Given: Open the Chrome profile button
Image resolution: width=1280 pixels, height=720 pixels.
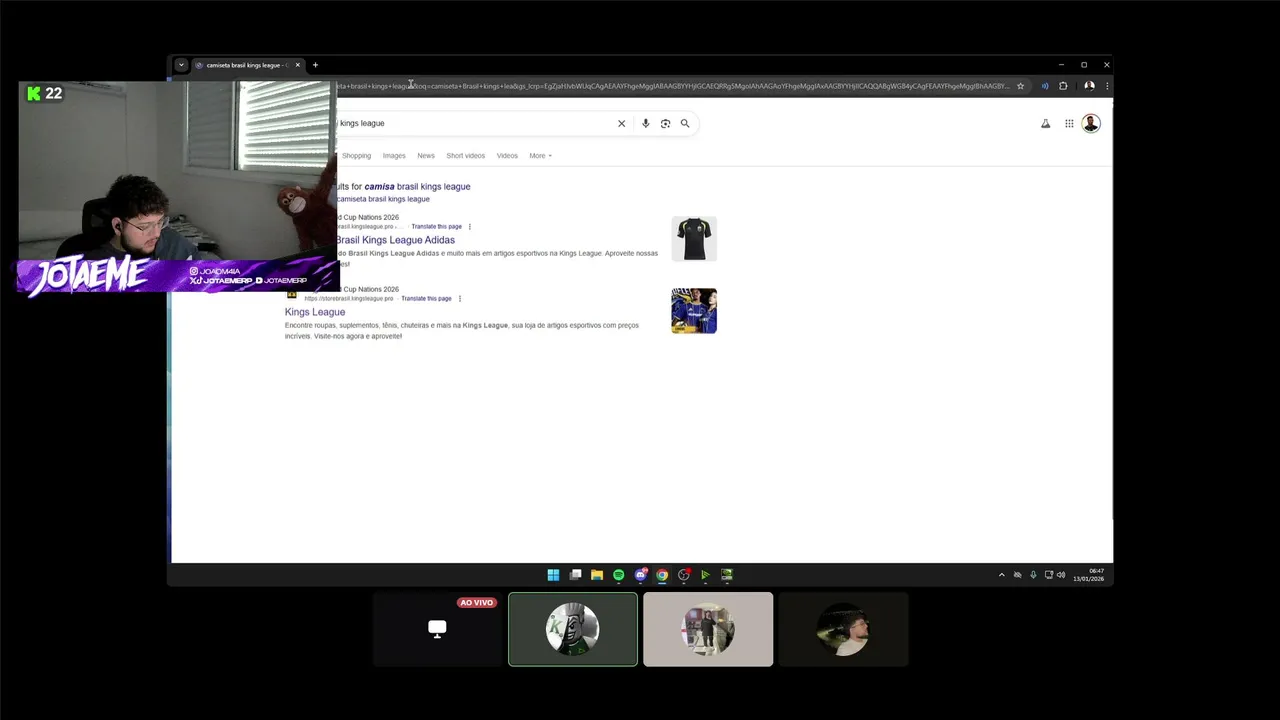Looking at the screenshot, I should point(1089,86).
